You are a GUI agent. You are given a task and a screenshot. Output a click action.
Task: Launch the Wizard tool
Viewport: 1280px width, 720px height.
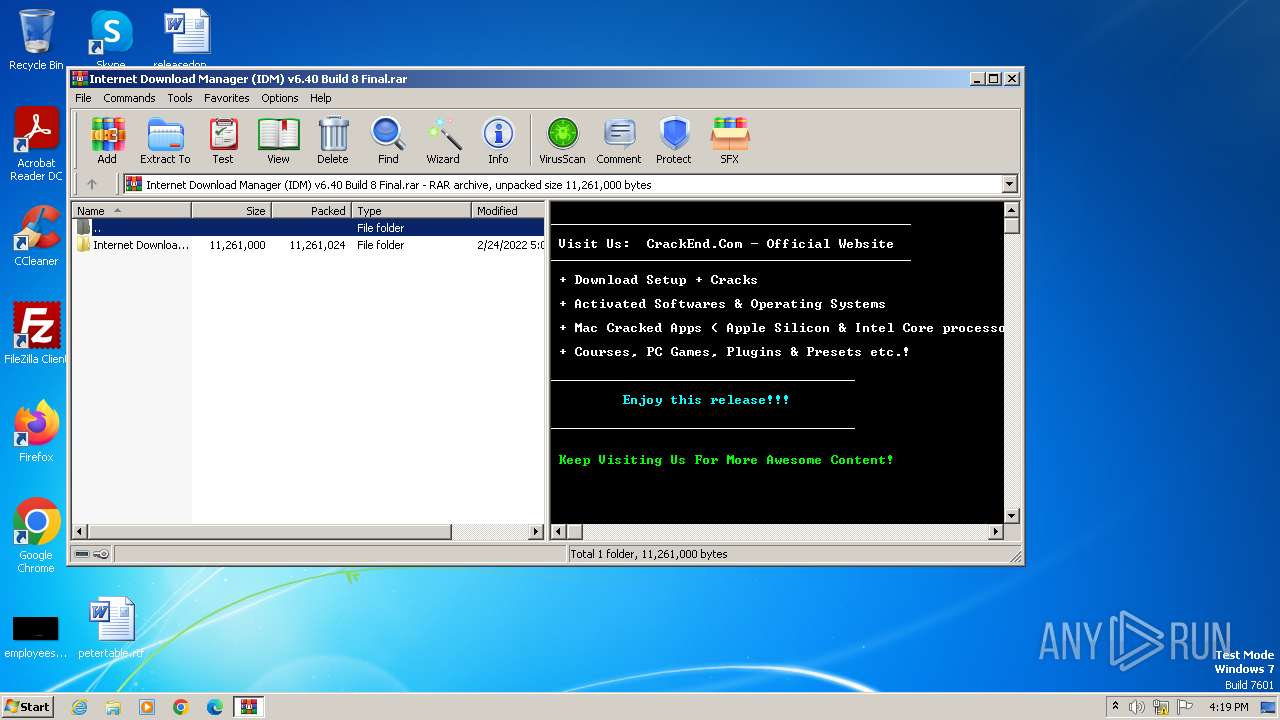(443, 140)
